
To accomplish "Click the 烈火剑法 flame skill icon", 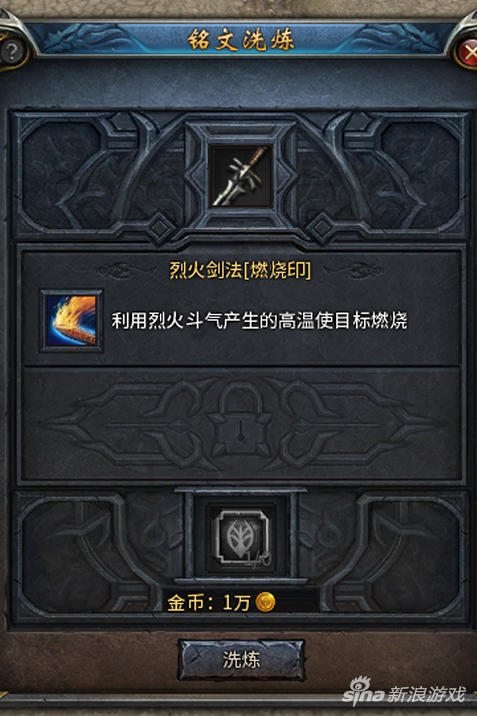I will click(x=72, y=321).
